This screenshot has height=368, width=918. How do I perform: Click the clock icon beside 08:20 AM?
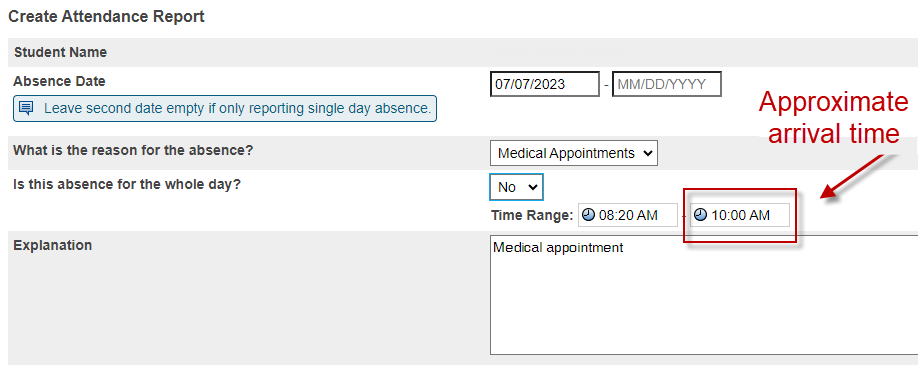(x=588, y=215)
